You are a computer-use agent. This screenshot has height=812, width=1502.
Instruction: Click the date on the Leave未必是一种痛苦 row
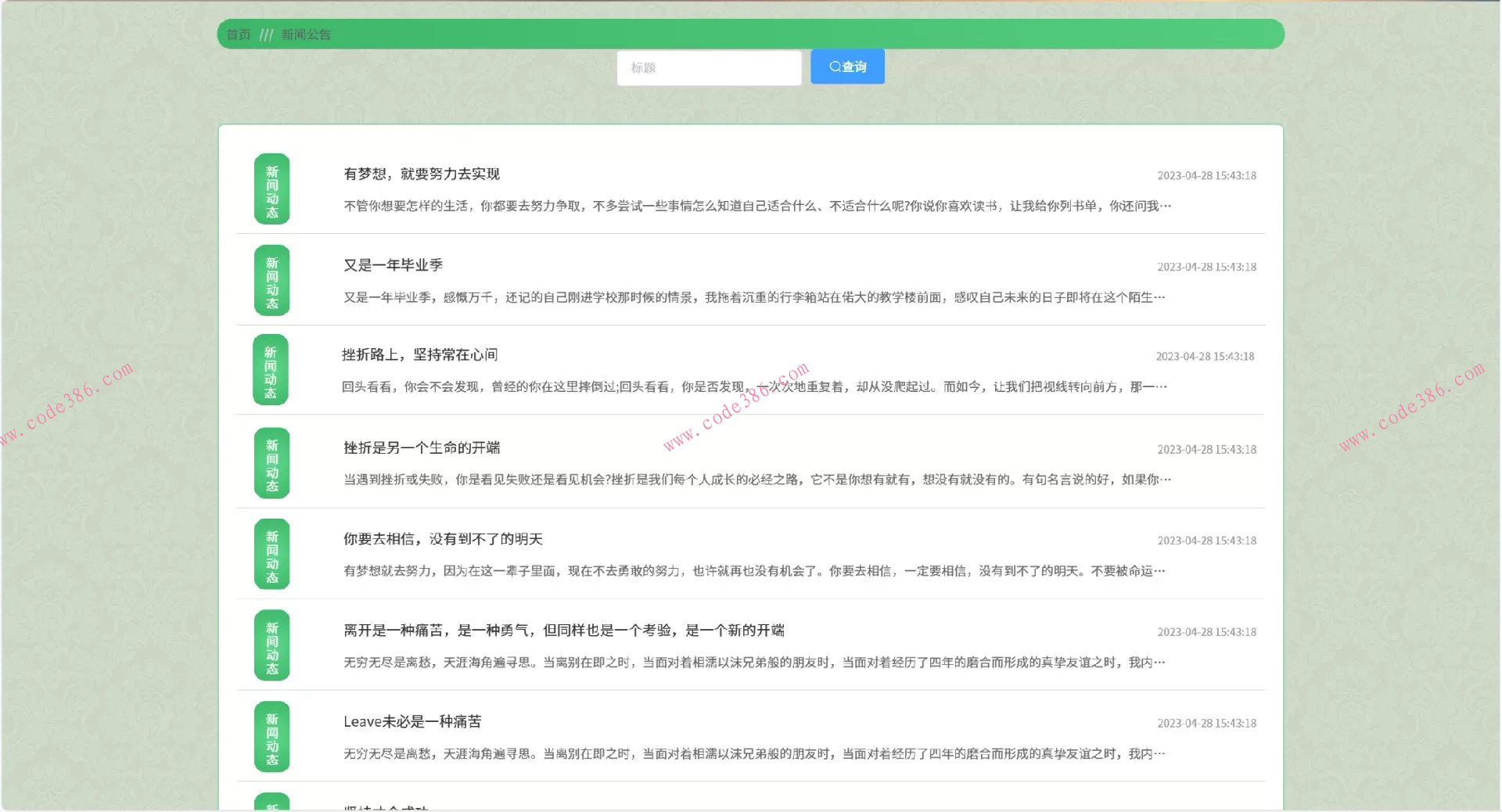point(1207,724)
